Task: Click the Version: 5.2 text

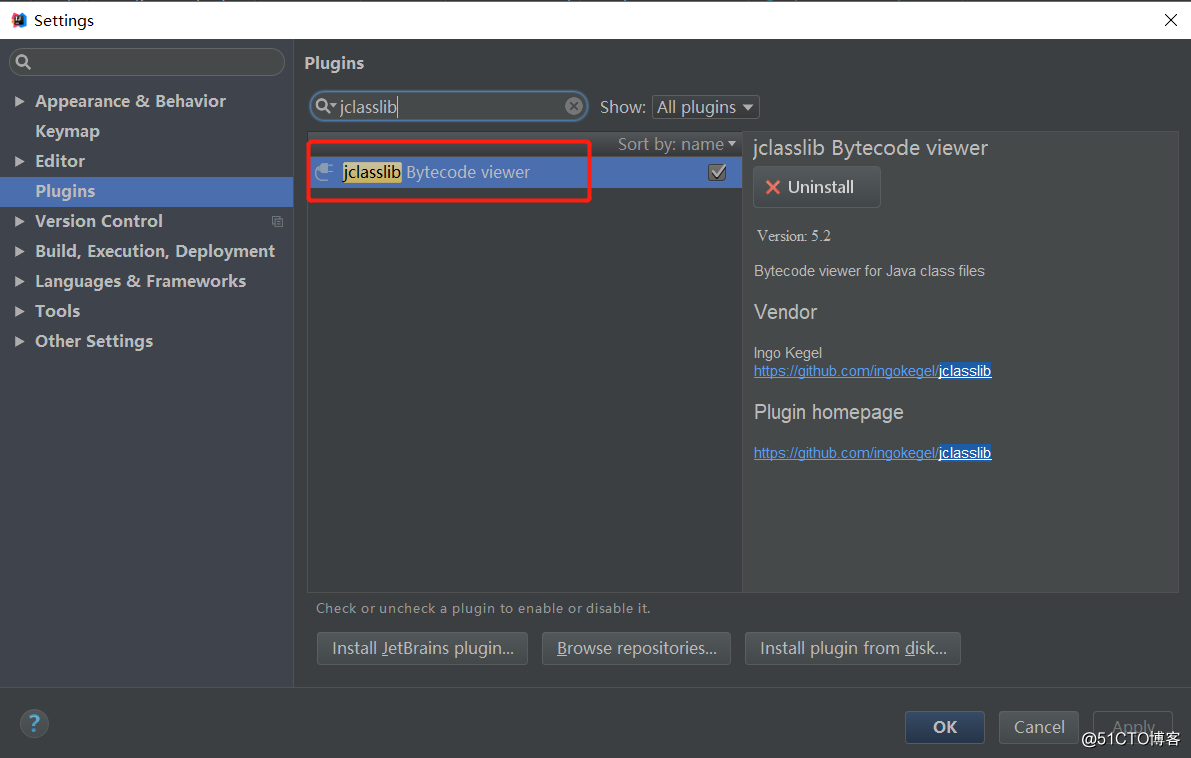Action: tap(794, 236)
